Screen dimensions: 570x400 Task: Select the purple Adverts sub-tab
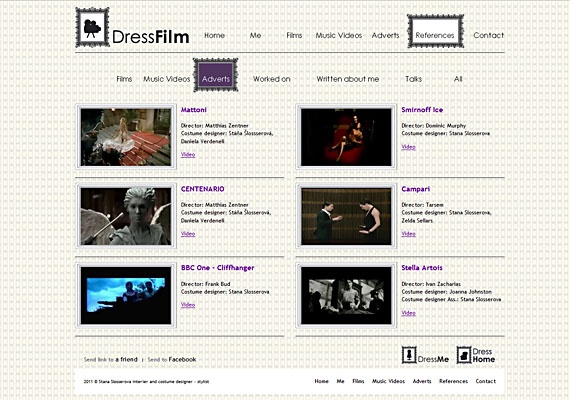coord(216,75)
